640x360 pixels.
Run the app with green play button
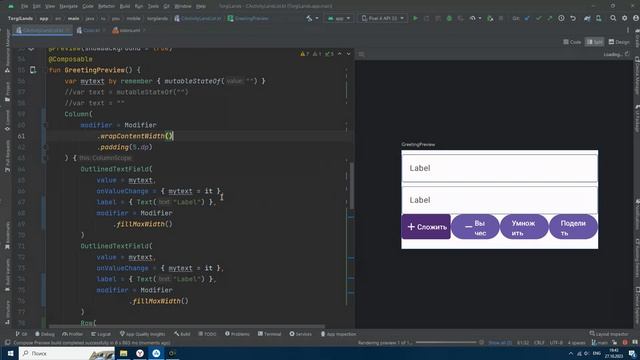(x=416, y=18)
